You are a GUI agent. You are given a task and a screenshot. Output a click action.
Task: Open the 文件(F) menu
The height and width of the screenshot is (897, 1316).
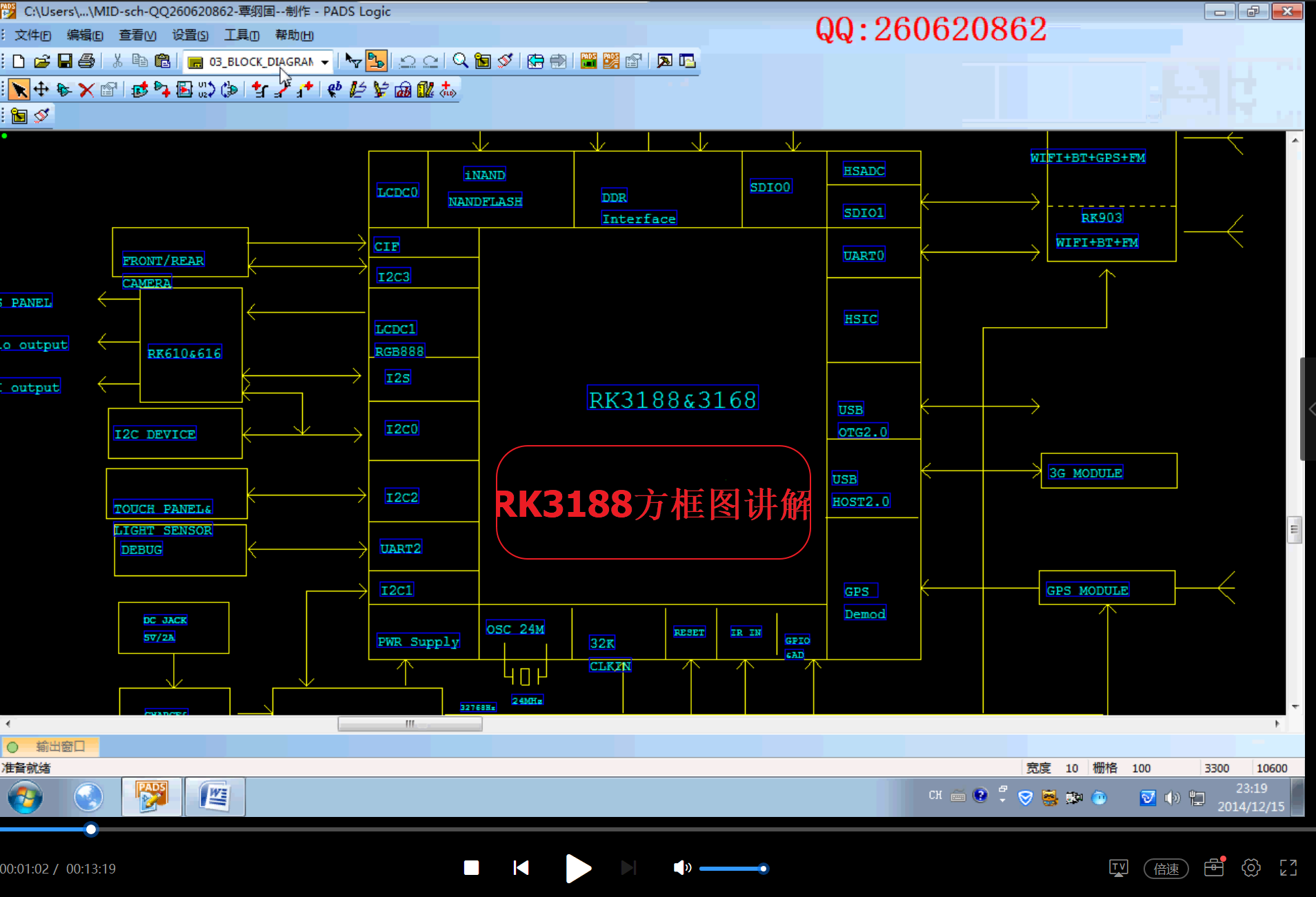click(32, 35)
